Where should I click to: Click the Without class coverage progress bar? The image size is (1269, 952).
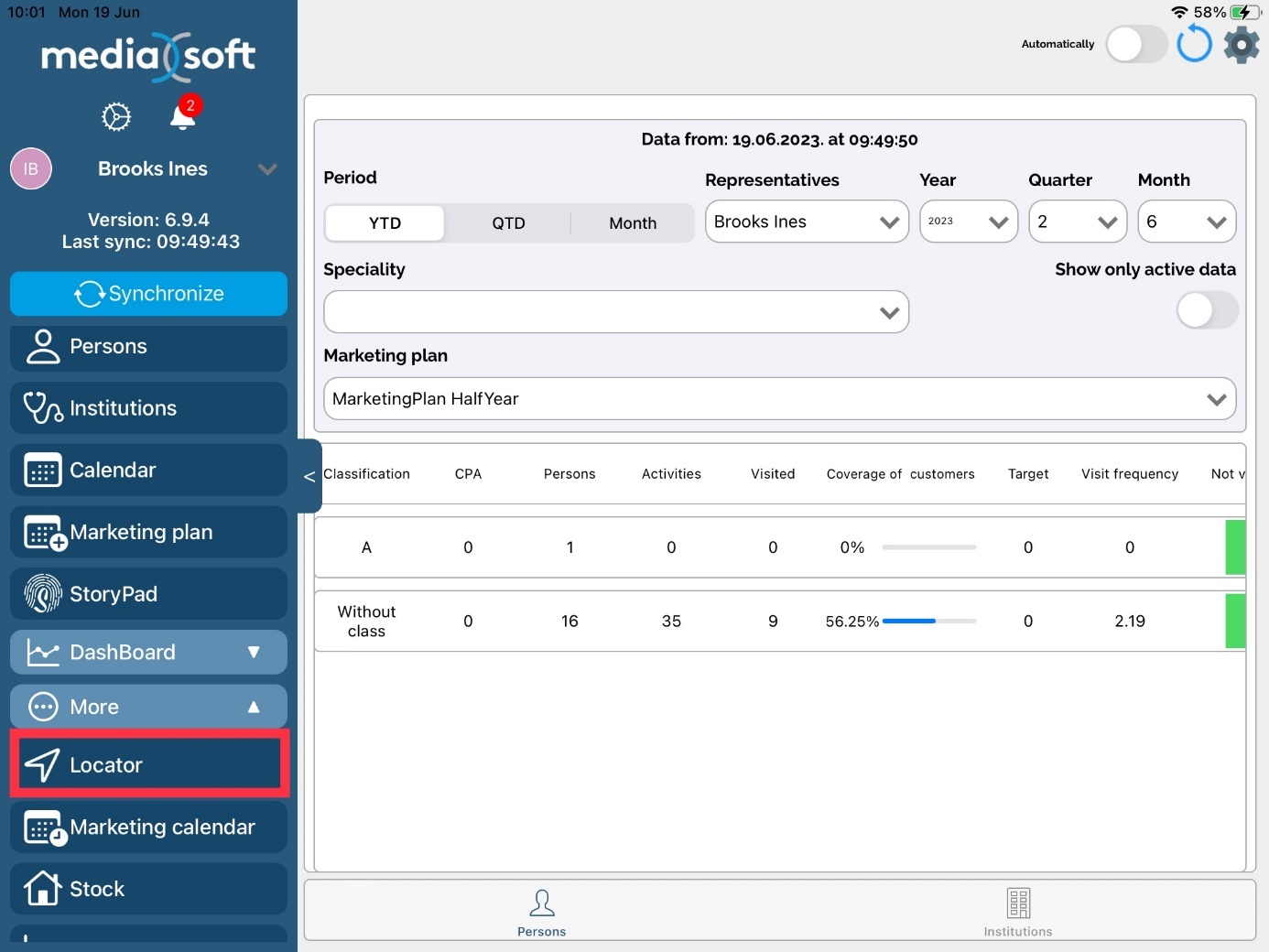click(928, 622)
